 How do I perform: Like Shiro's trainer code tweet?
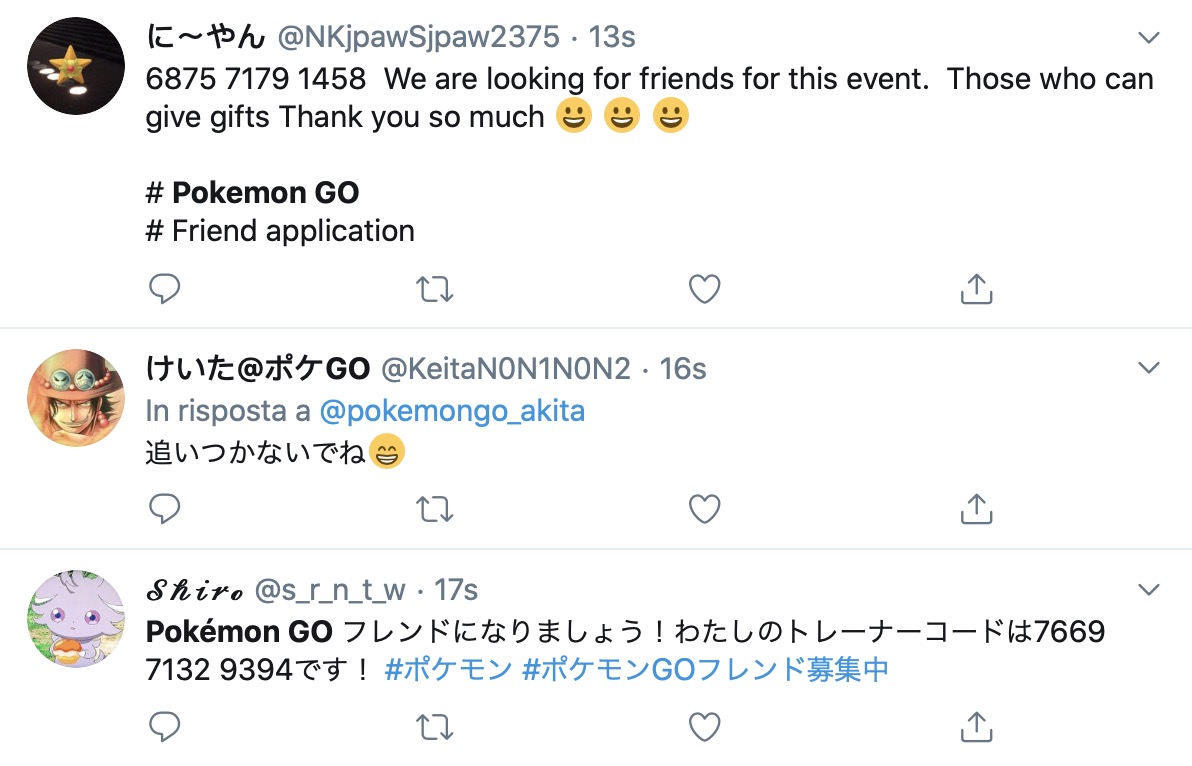[x=705, y=726]
